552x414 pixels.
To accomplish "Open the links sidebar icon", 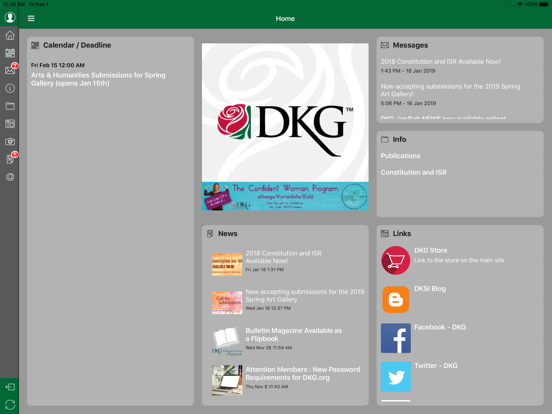I will [x=10, y=124].
